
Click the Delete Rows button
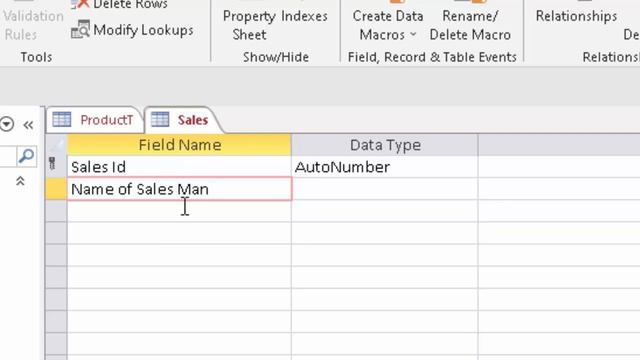[x=120, y=4]
